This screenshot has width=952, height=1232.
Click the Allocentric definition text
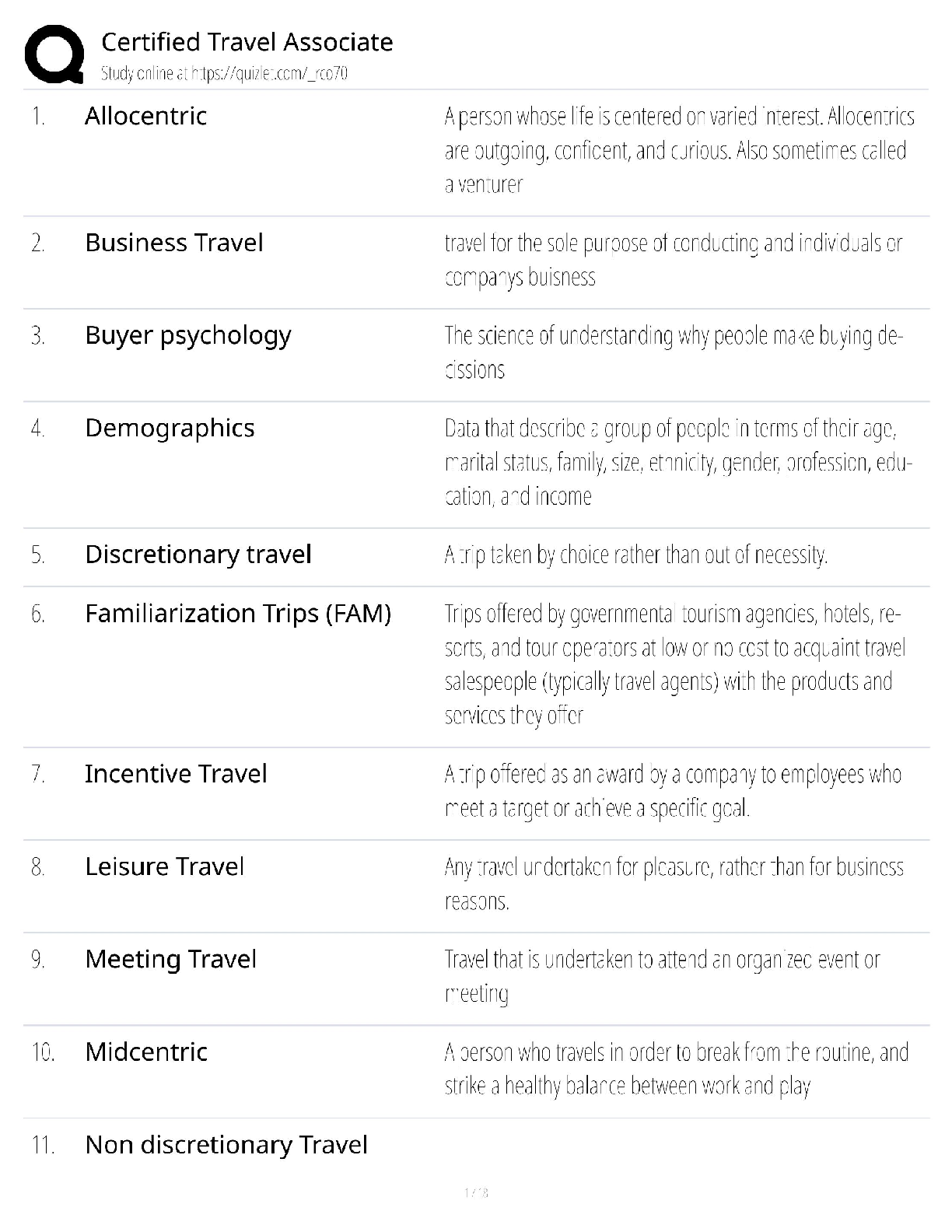pos(678,150)
